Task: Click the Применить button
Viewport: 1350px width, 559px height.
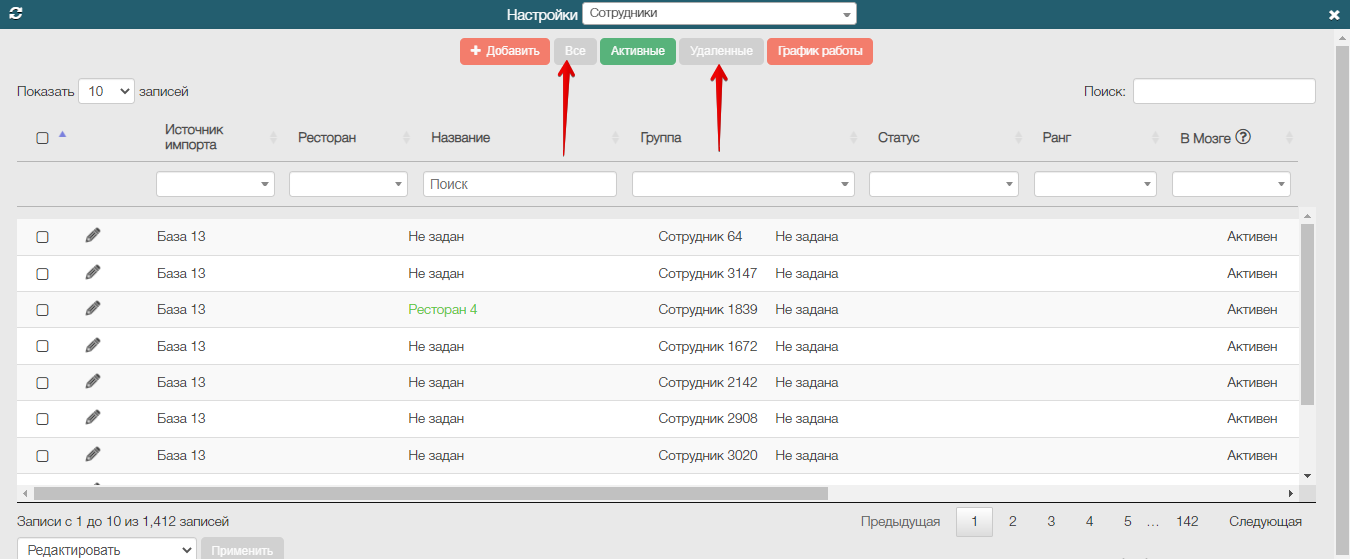Action: tap(242, 549)
